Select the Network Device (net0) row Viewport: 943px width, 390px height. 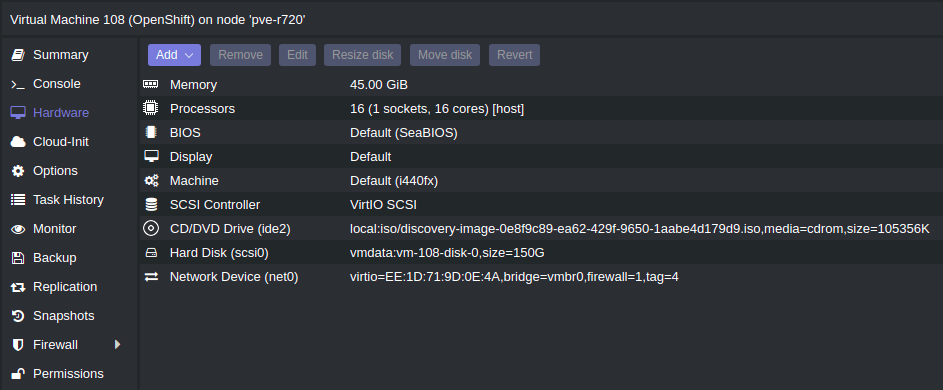(x=541, y=277)
